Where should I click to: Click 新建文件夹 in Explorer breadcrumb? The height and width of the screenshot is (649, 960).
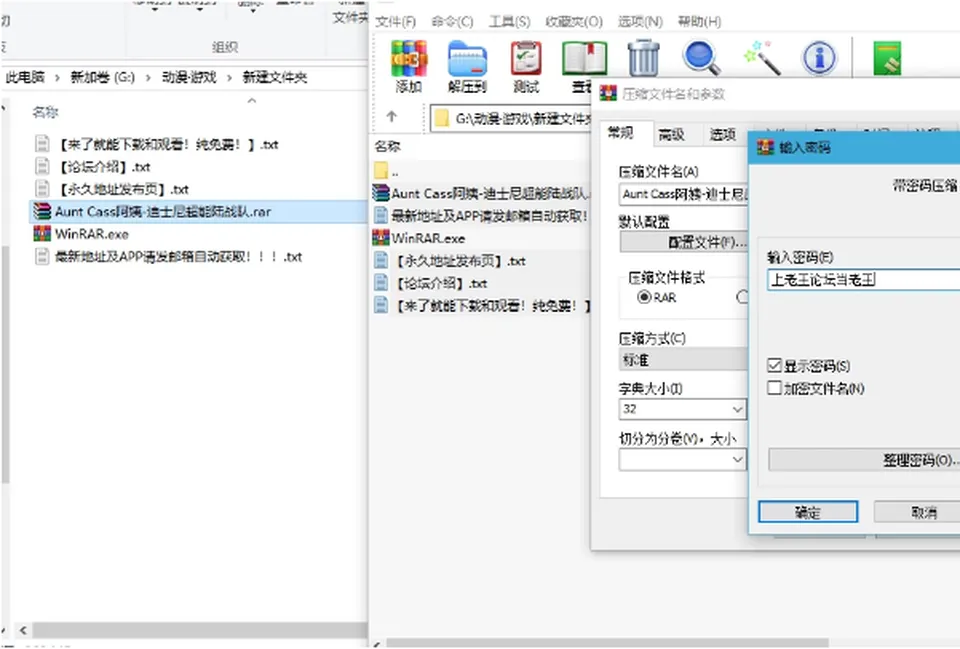[x=275, y=77]
